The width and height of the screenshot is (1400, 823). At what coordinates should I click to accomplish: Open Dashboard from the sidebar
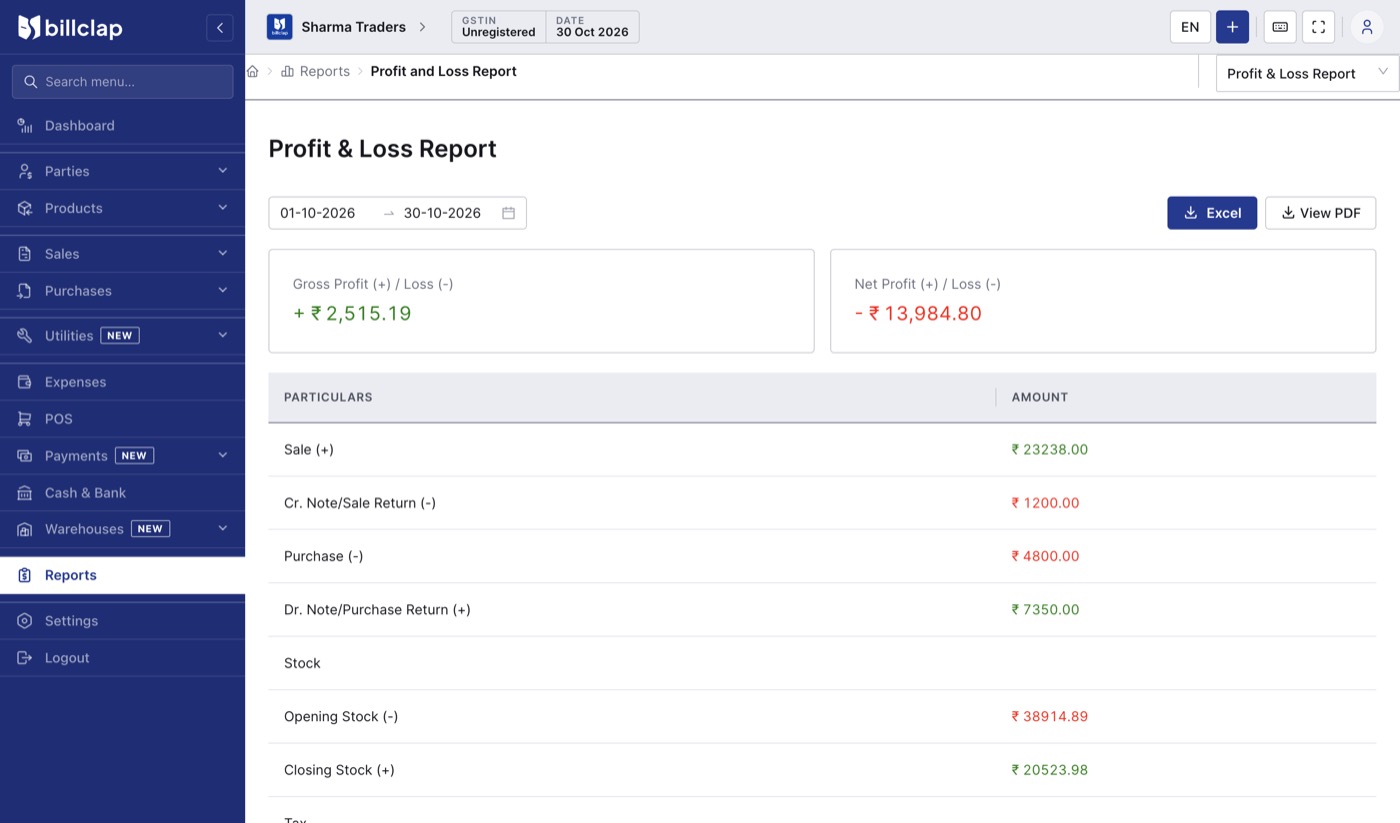[122, 125]
